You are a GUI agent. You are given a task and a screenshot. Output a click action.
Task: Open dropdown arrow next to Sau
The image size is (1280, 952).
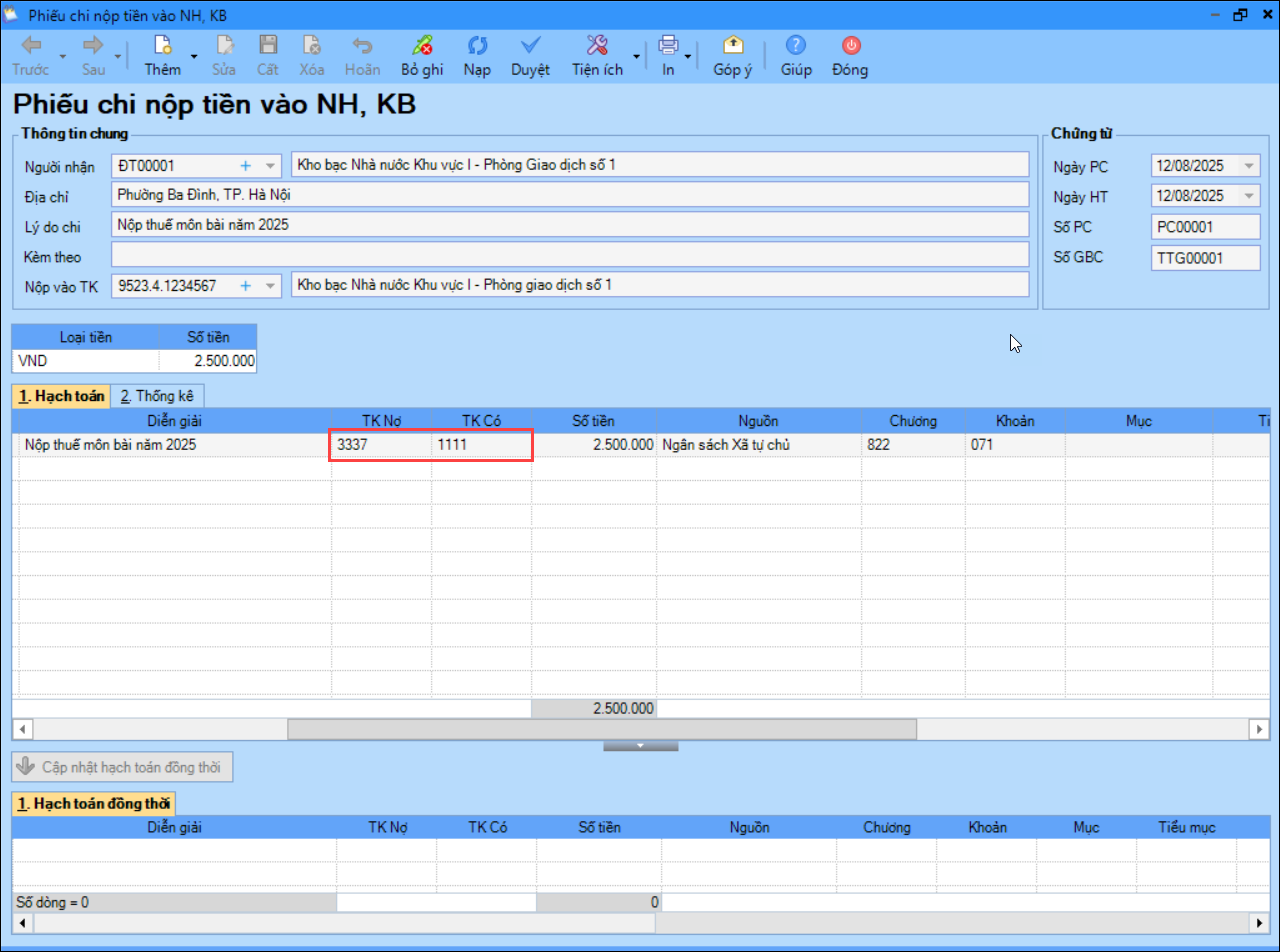click(x=120, y=56)
